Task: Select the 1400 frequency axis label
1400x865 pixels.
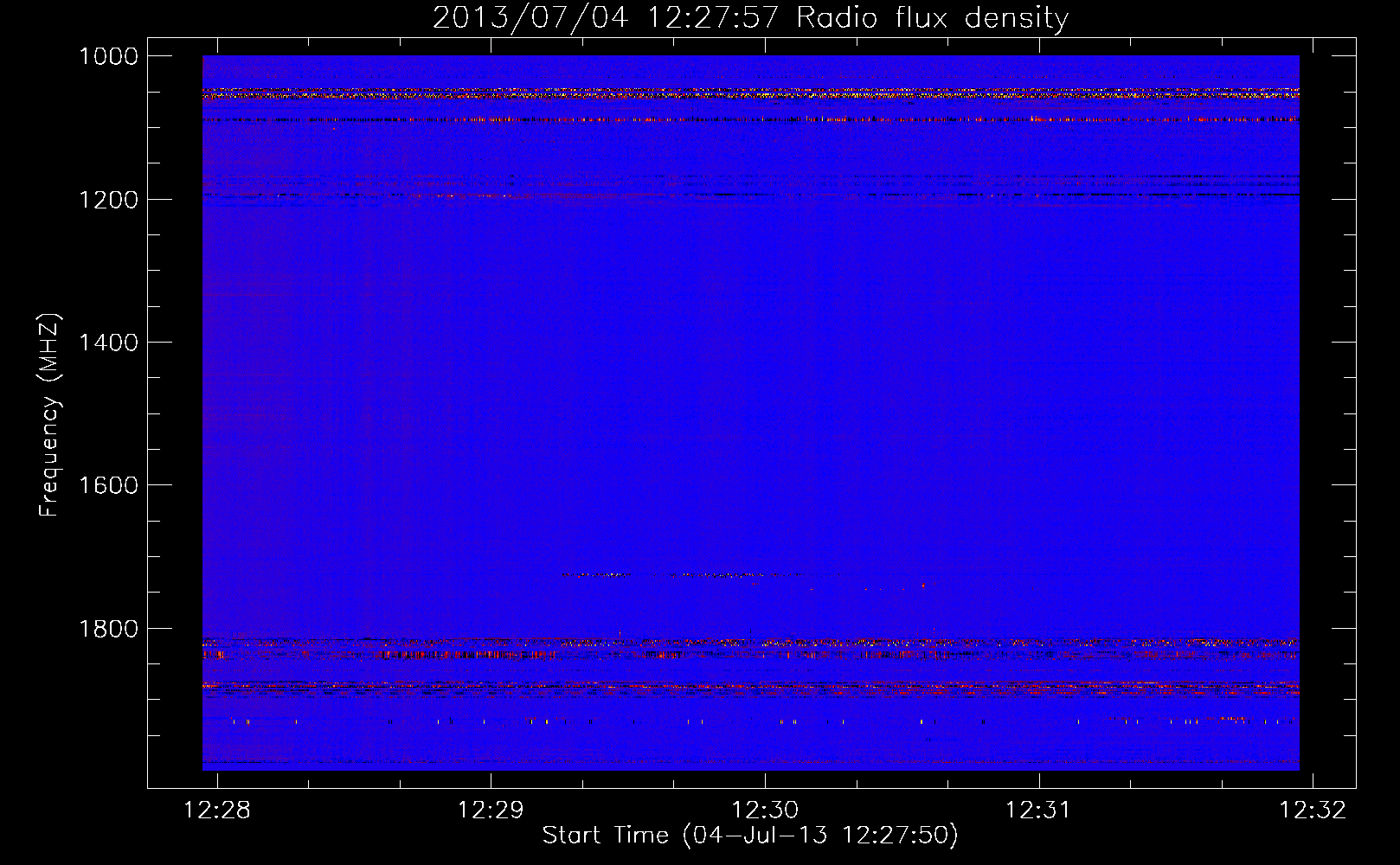Action: [x=108, y=343]
